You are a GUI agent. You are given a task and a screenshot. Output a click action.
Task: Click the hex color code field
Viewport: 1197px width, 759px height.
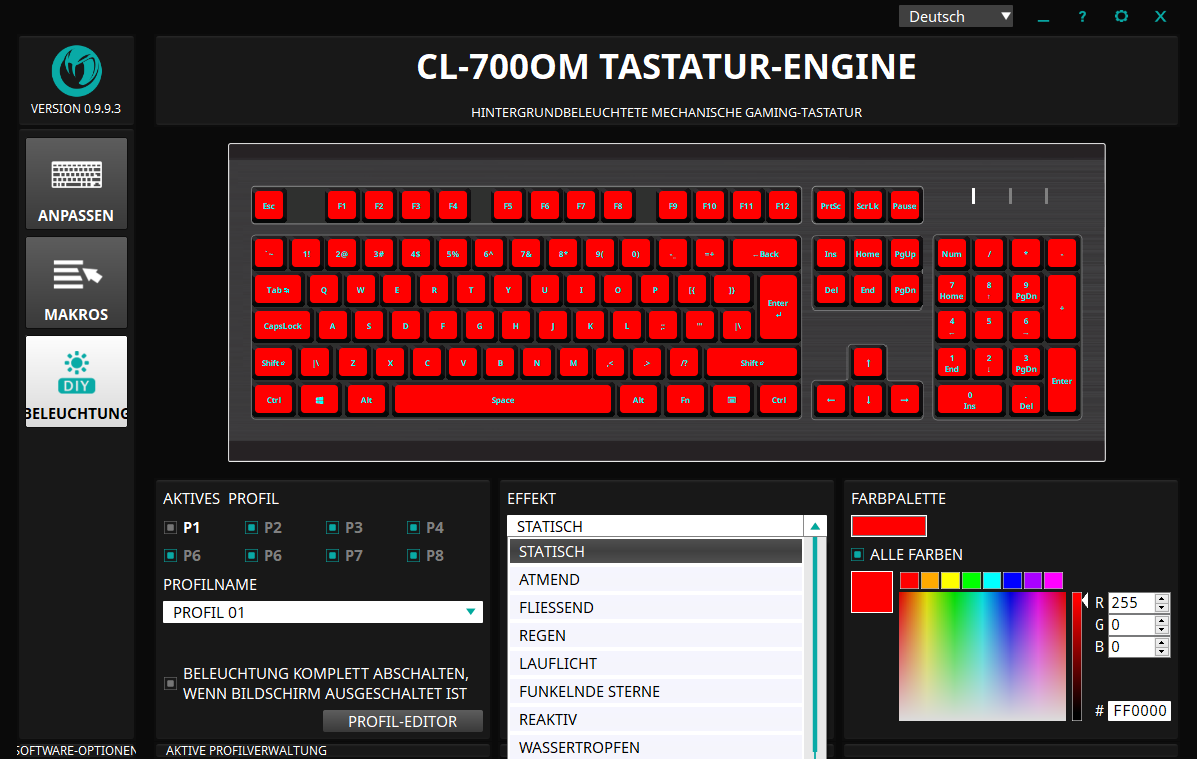(x=1138, y=711)
